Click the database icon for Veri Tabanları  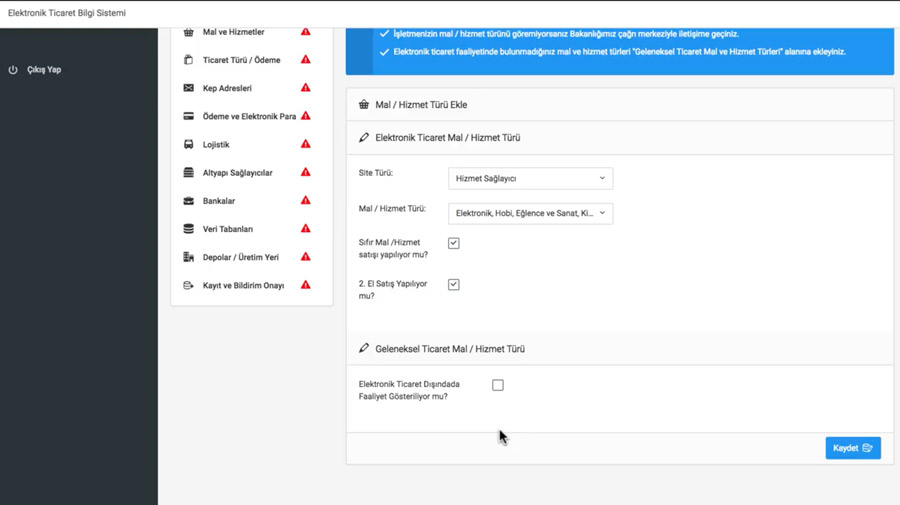pyautogui.click(x=188, y=229)
